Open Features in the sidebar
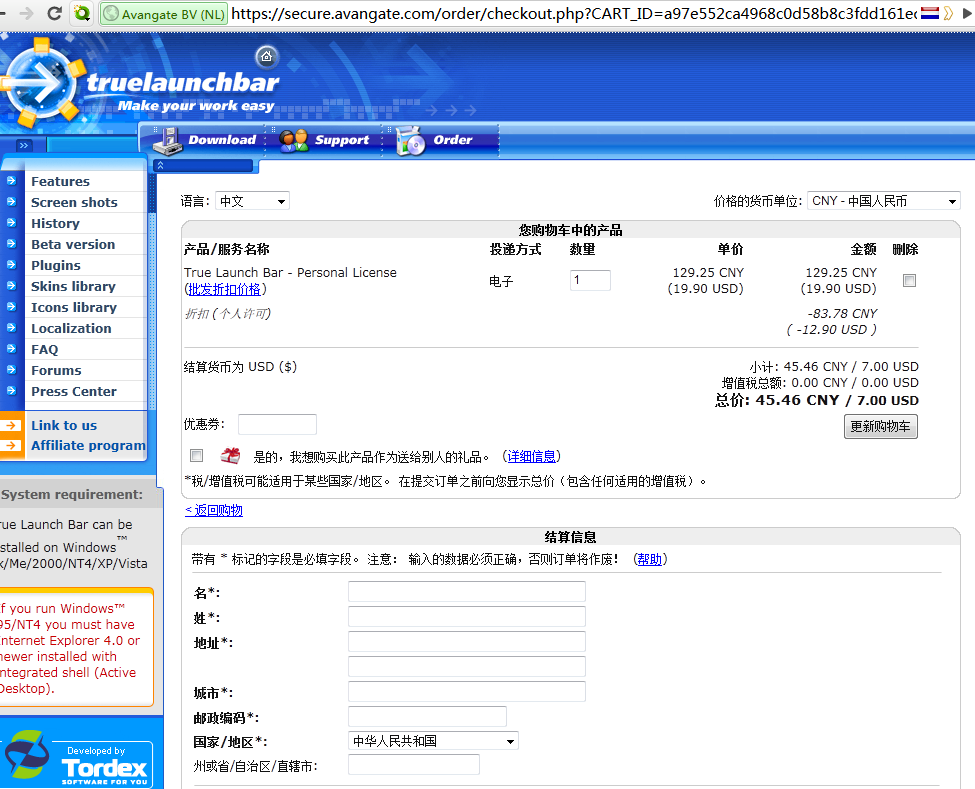 pos(60,182)
